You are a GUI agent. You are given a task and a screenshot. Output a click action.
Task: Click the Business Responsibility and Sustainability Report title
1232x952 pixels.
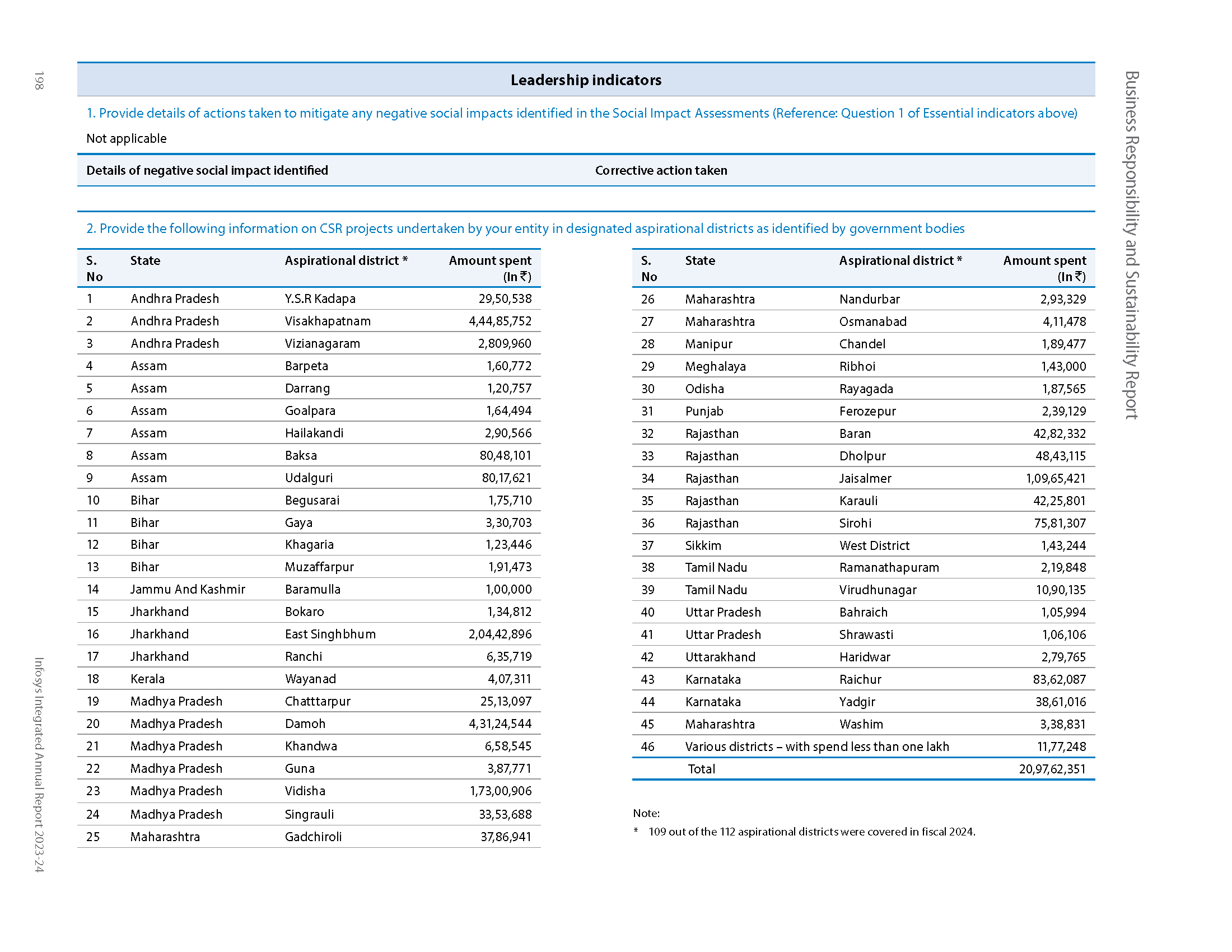(1131, 245)
